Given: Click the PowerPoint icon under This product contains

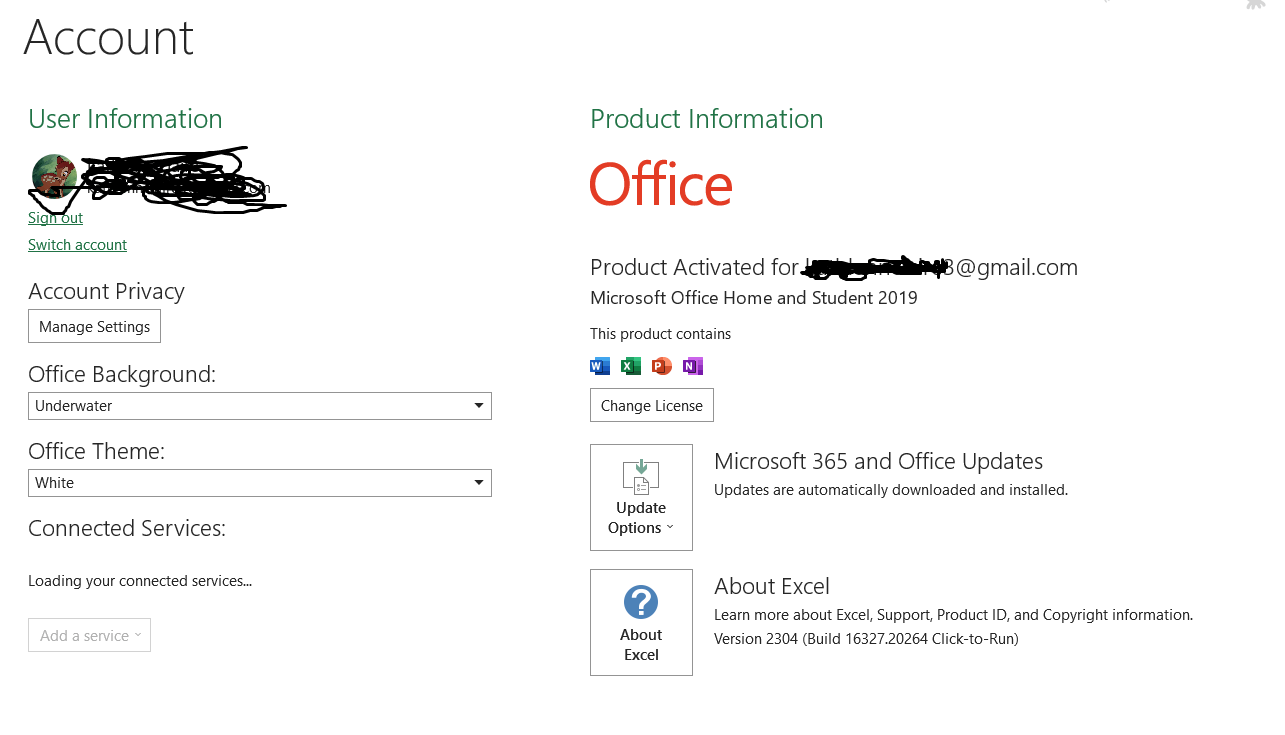Looking at the screenshot, I should (661, 366).
